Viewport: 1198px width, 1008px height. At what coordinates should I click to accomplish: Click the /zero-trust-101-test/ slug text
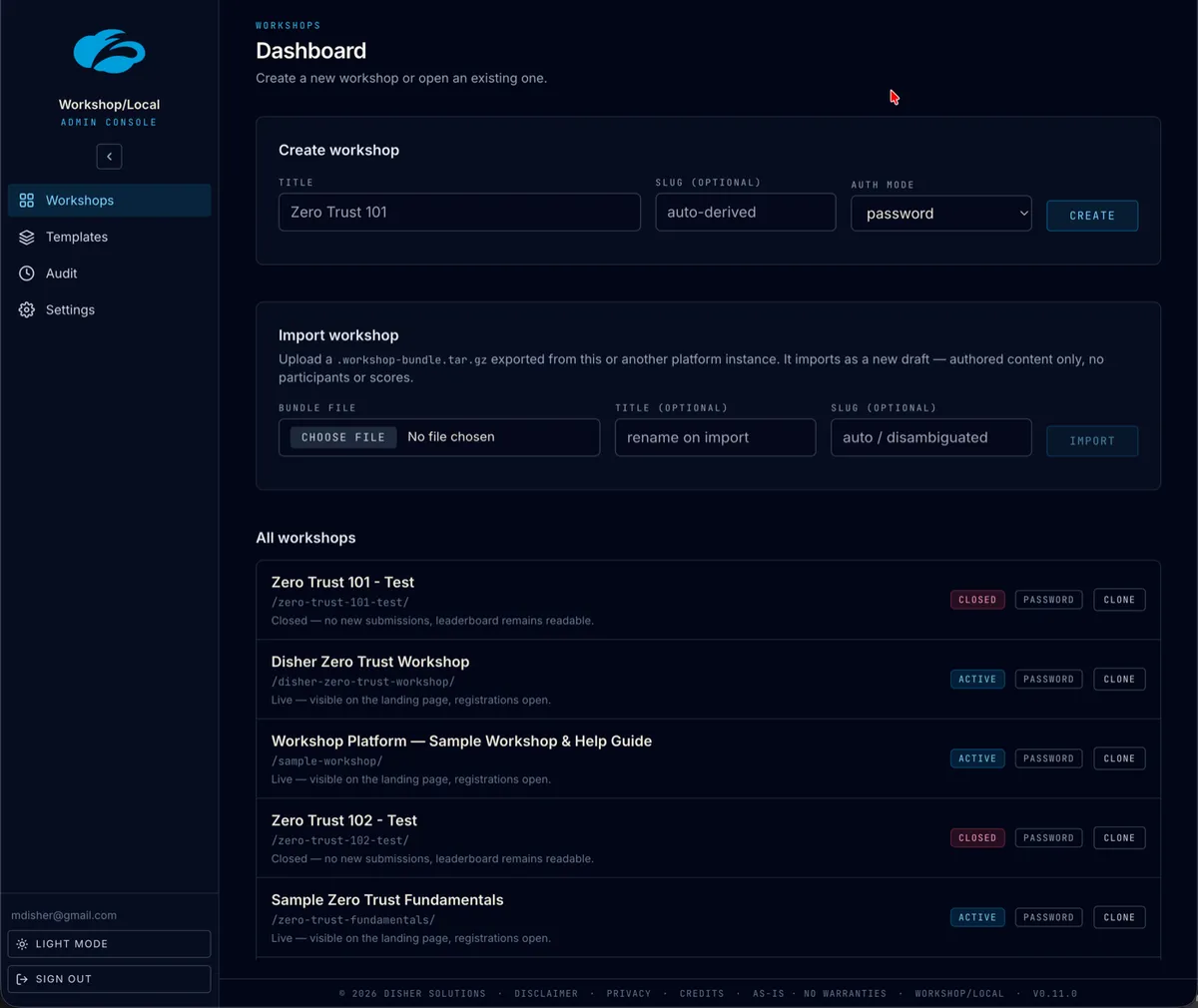pyautogui.click(x=340, y=603)
